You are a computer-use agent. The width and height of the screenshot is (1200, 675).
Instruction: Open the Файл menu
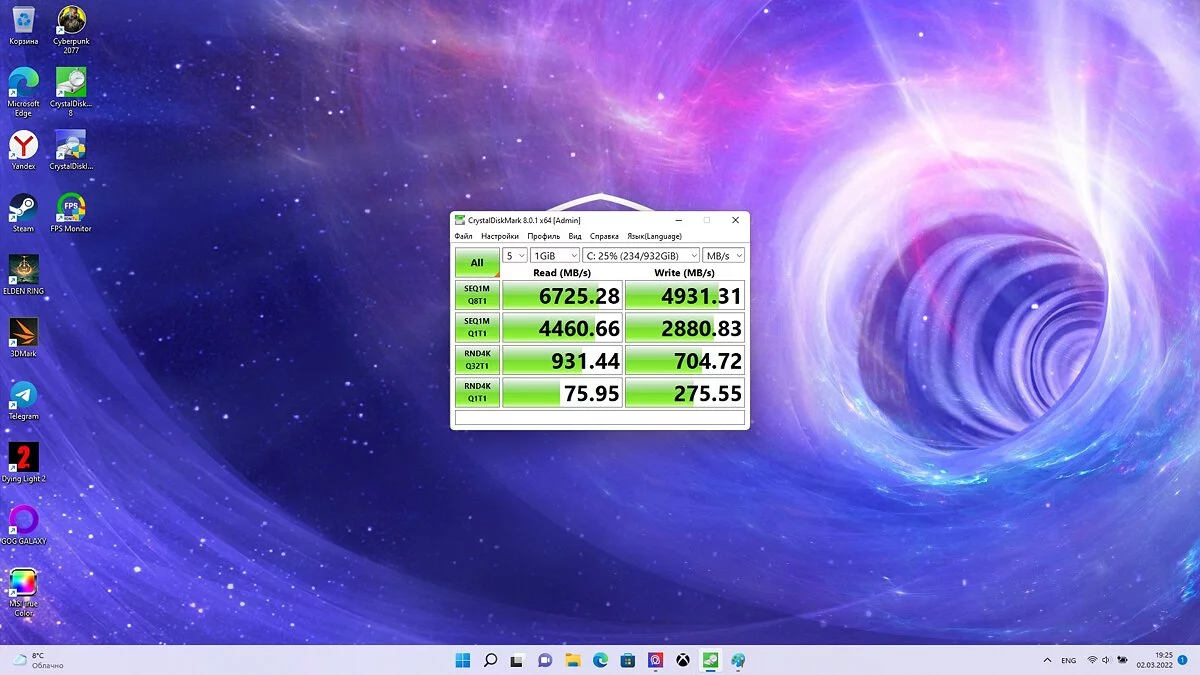coord(463,237)
